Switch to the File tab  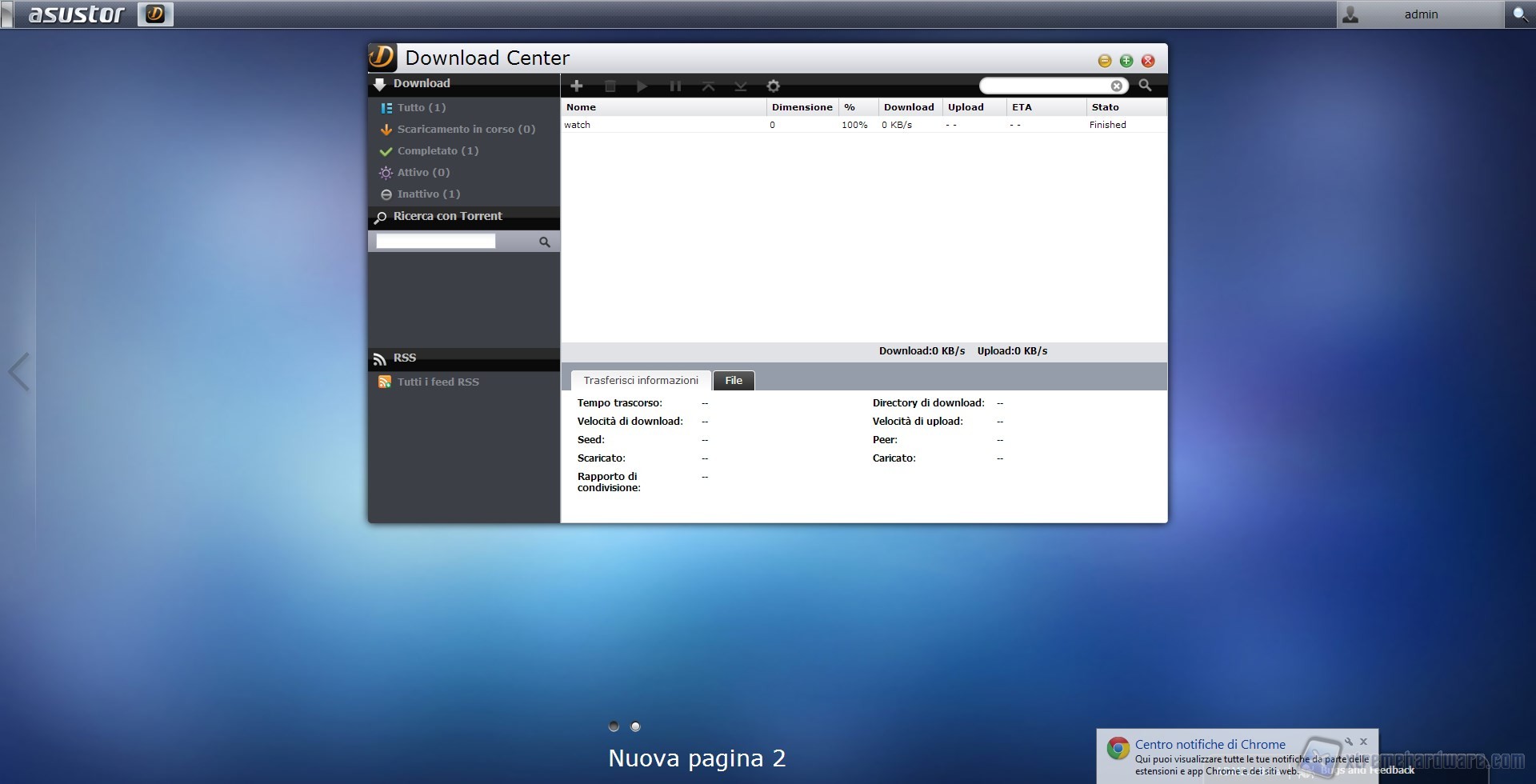click(734, 380)
